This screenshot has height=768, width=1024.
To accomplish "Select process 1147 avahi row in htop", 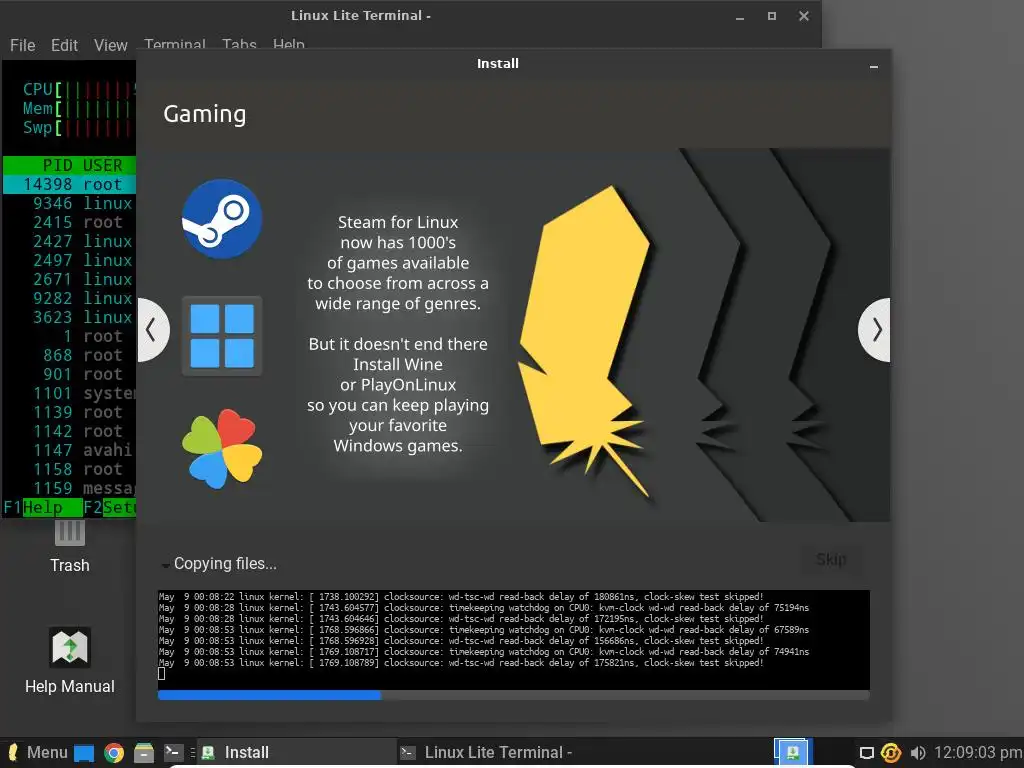I will 69,449.
